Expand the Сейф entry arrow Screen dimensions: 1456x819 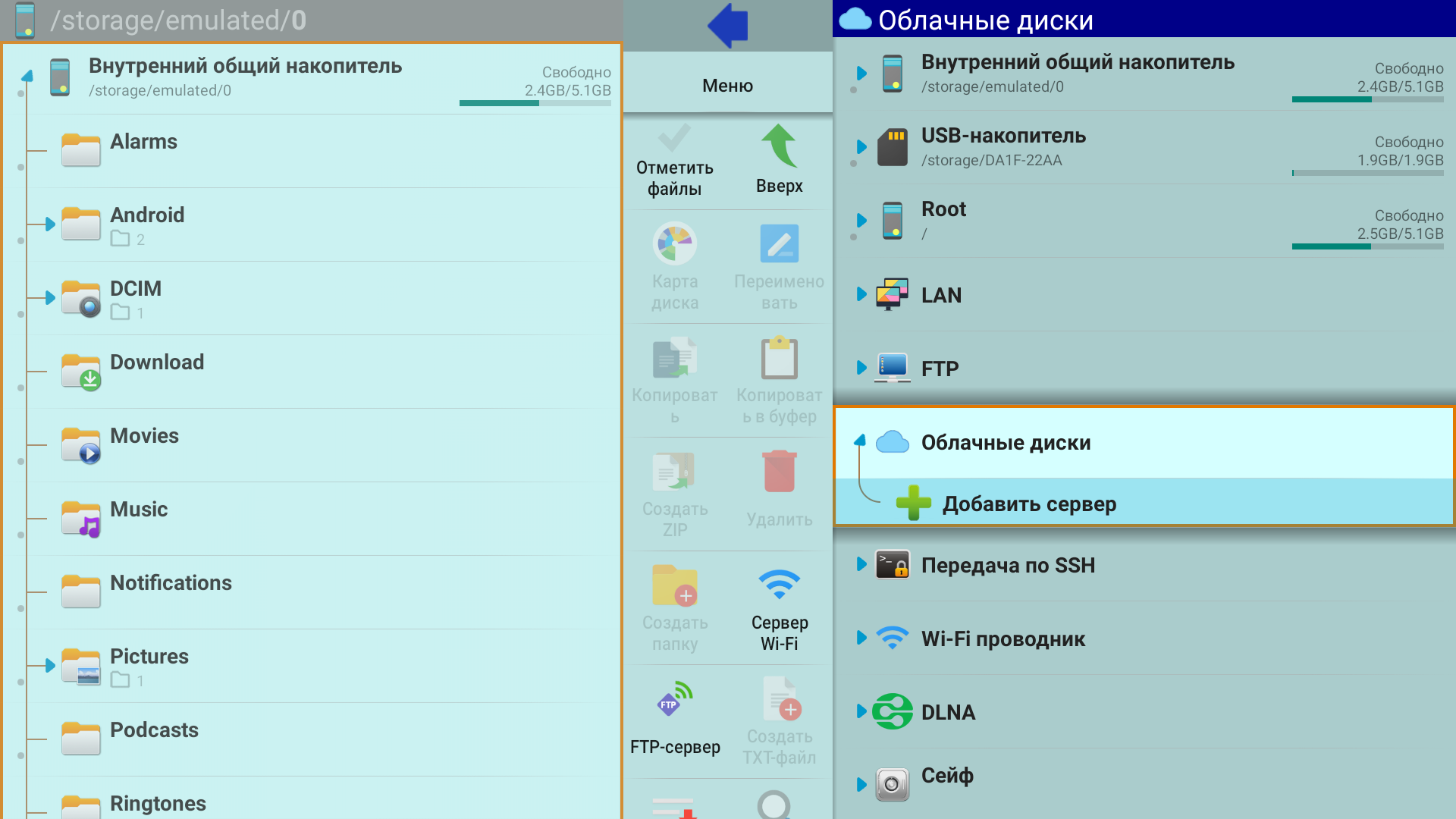861,785
